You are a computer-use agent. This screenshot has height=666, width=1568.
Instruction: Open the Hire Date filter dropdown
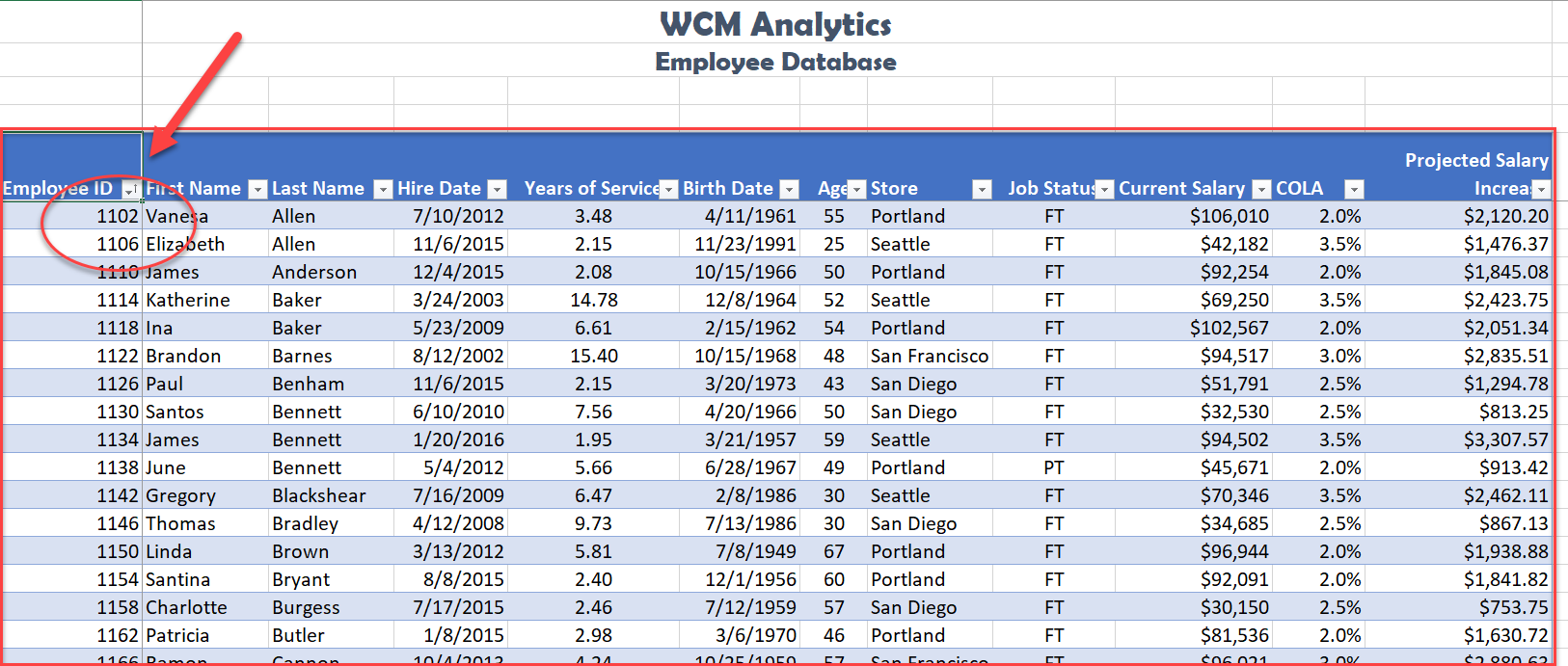coord(497,190)
